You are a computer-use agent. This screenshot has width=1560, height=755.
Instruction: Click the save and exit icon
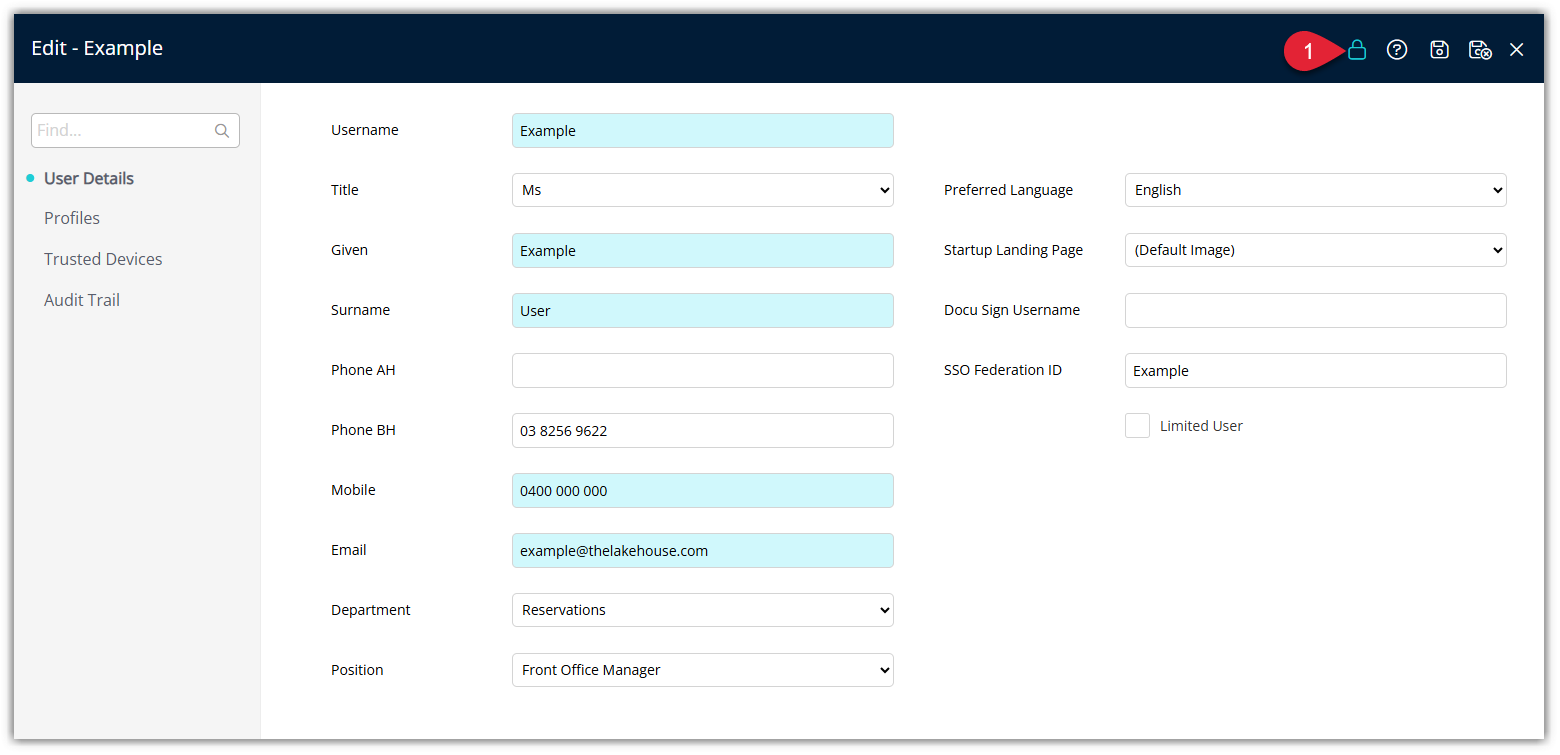click(1480, 49)
